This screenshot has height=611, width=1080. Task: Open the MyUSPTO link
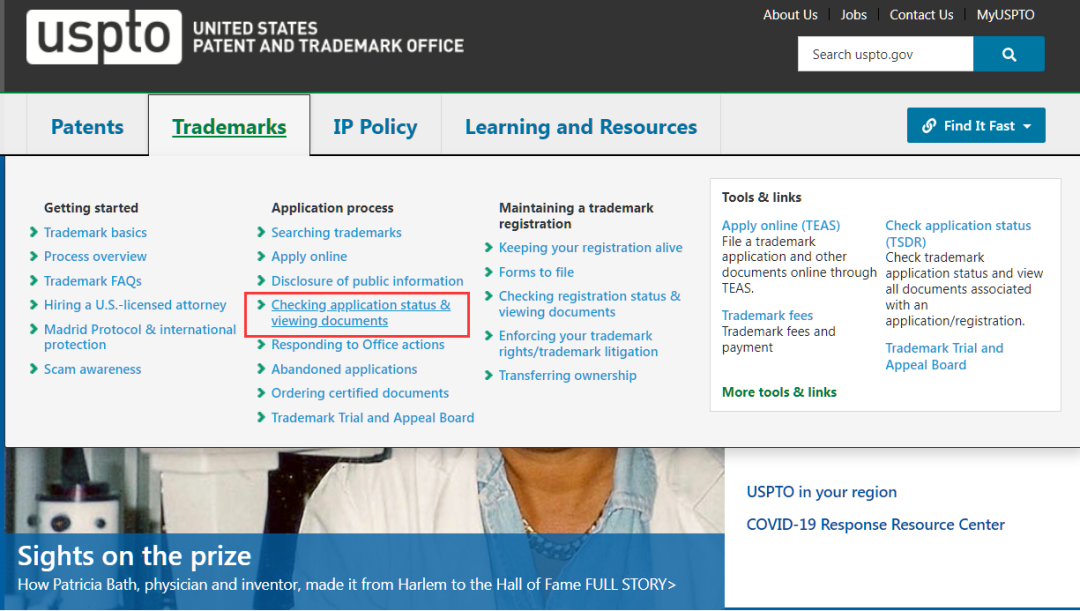(x=1005, y=15)
